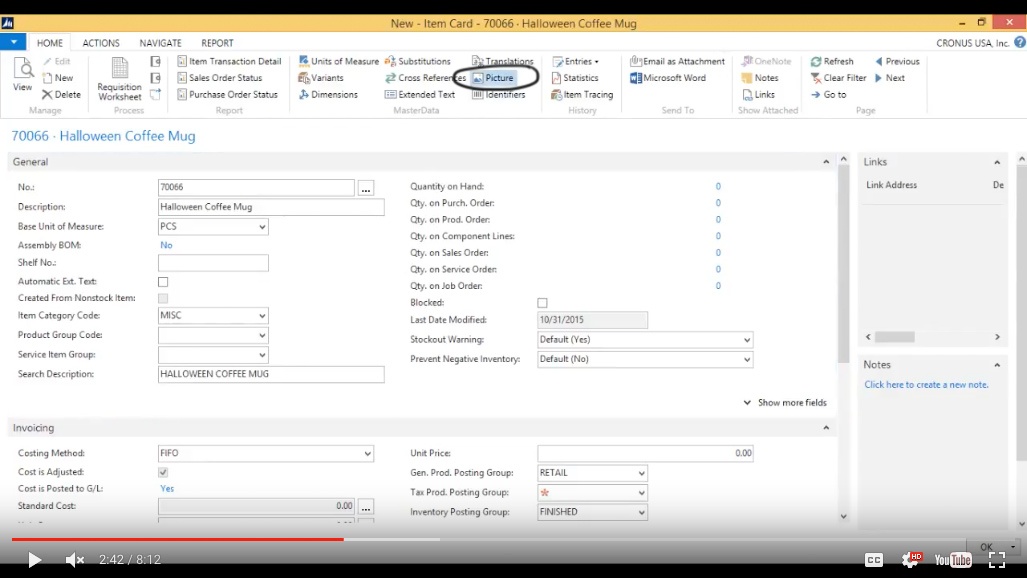Viewport: 1027px width, 578px height.
Task: Click the Statistics icon
Action: [x=575, y=77]
